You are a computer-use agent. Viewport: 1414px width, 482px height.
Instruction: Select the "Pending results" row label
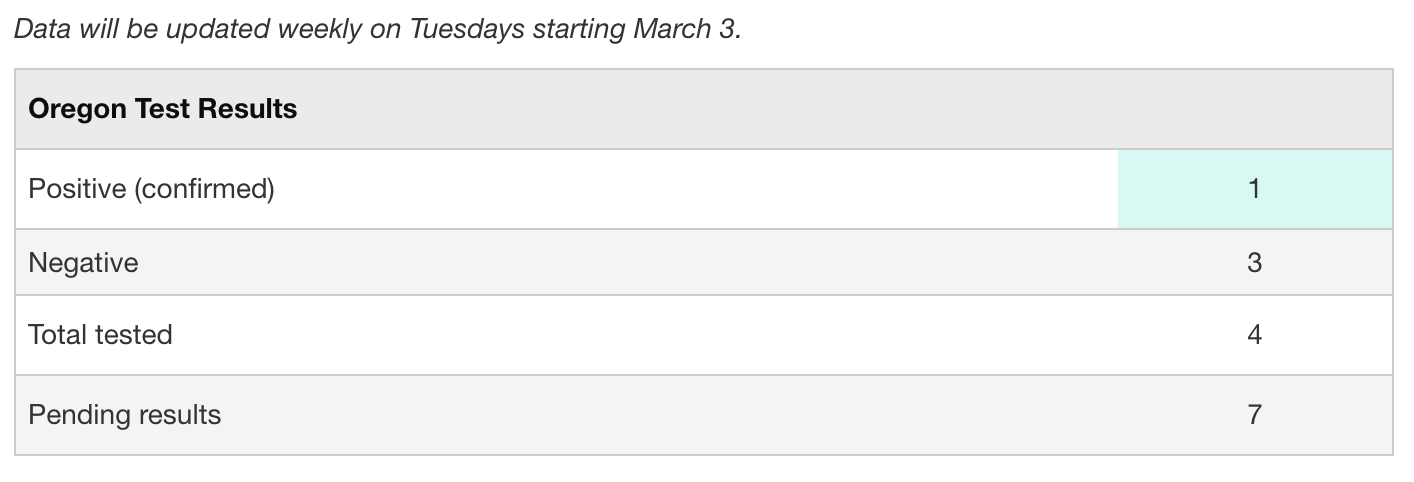click(124, 414)
